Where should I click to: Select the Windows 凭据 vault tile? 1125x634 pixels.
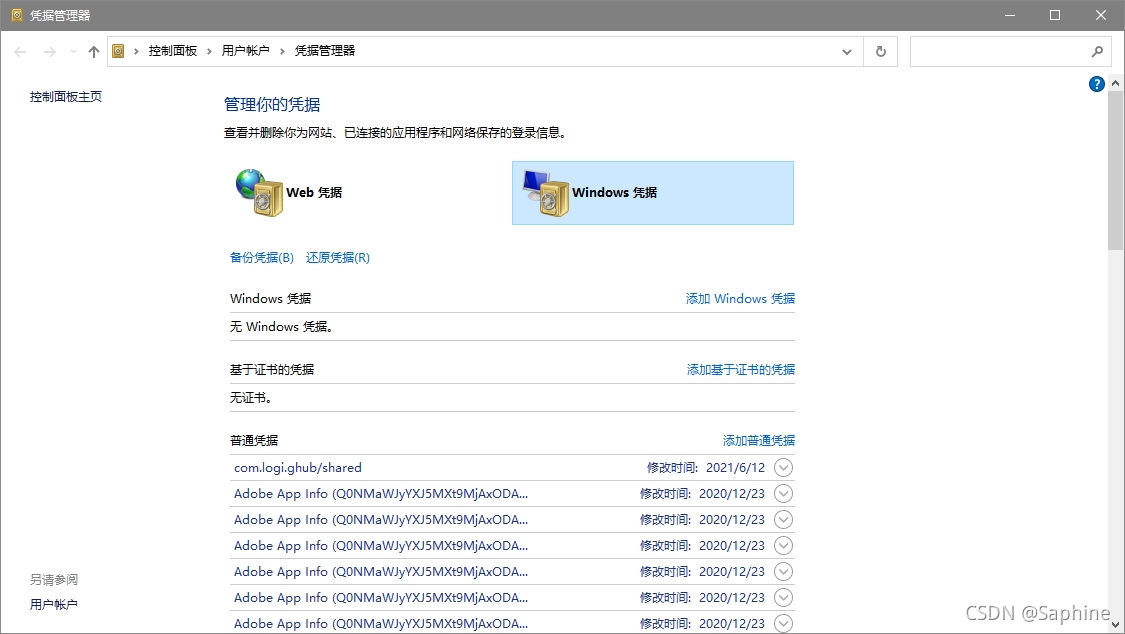652,193
